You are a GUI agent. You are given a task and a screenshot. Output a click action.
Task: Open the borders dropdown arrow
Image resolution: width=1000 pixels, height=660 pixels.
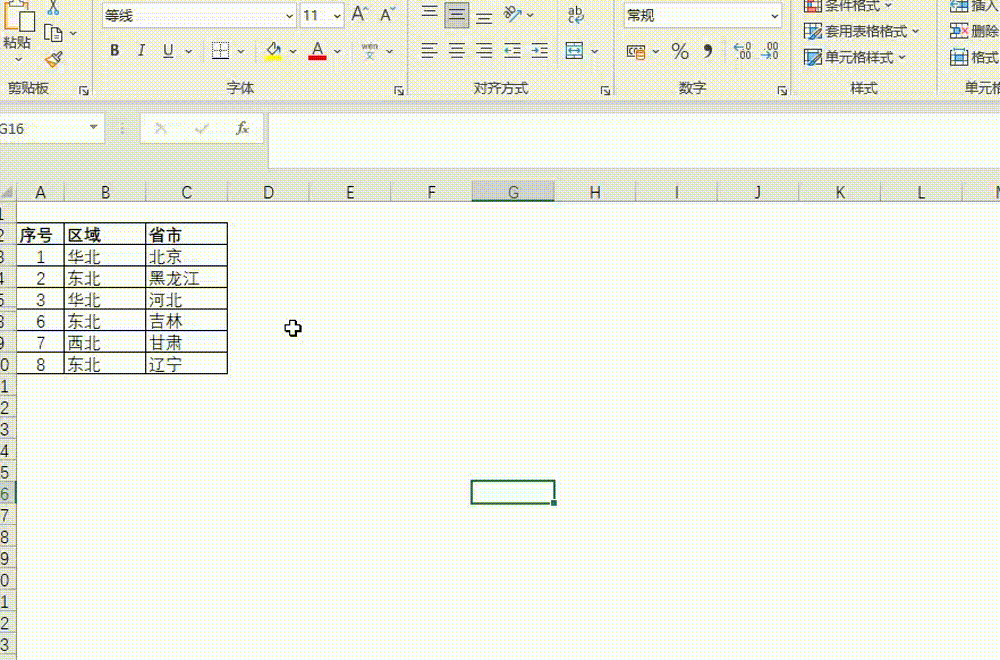(240, 51)
